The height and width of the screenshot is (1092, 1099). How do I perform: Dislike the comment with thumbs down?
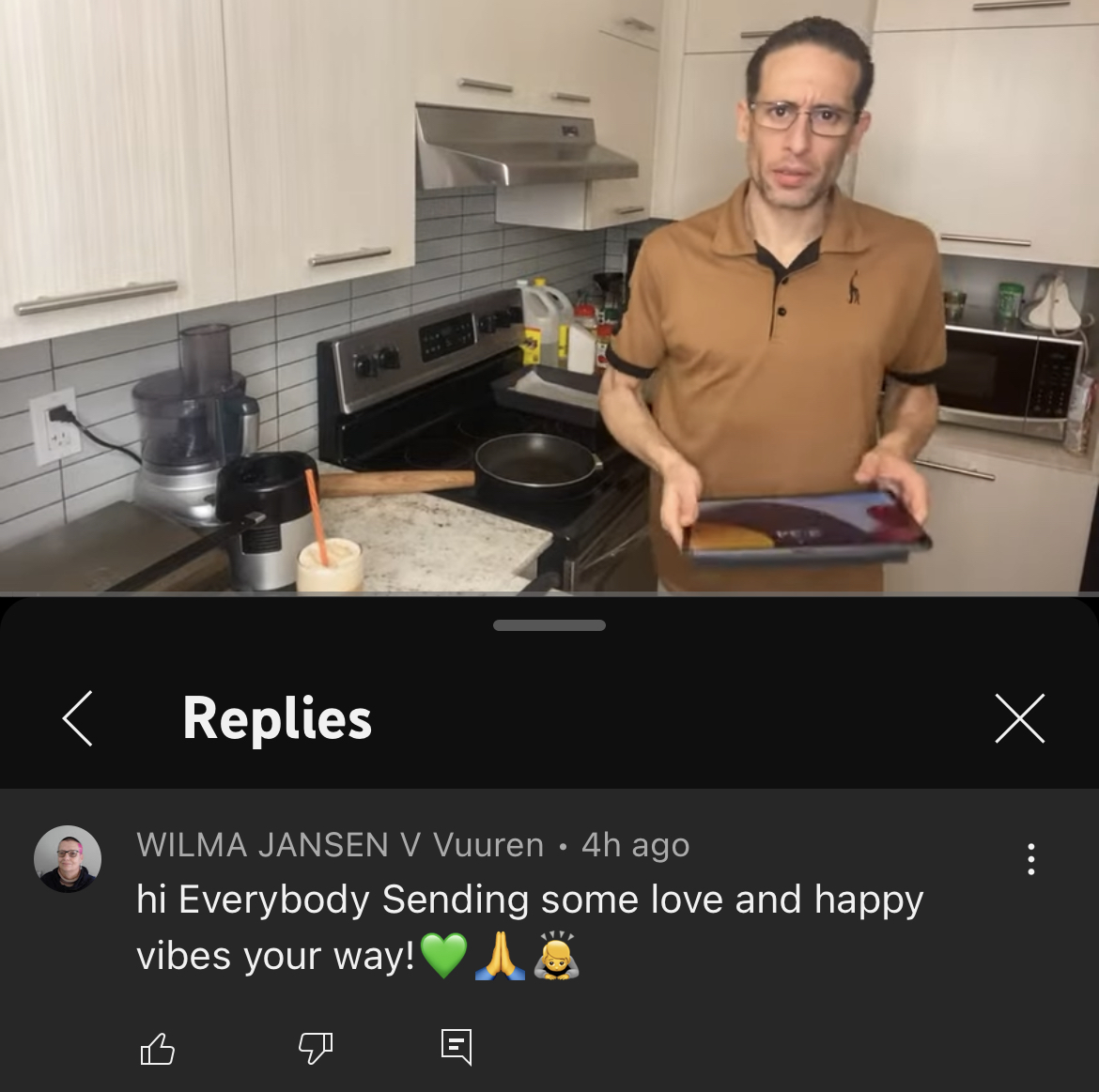coord(316,1049)
